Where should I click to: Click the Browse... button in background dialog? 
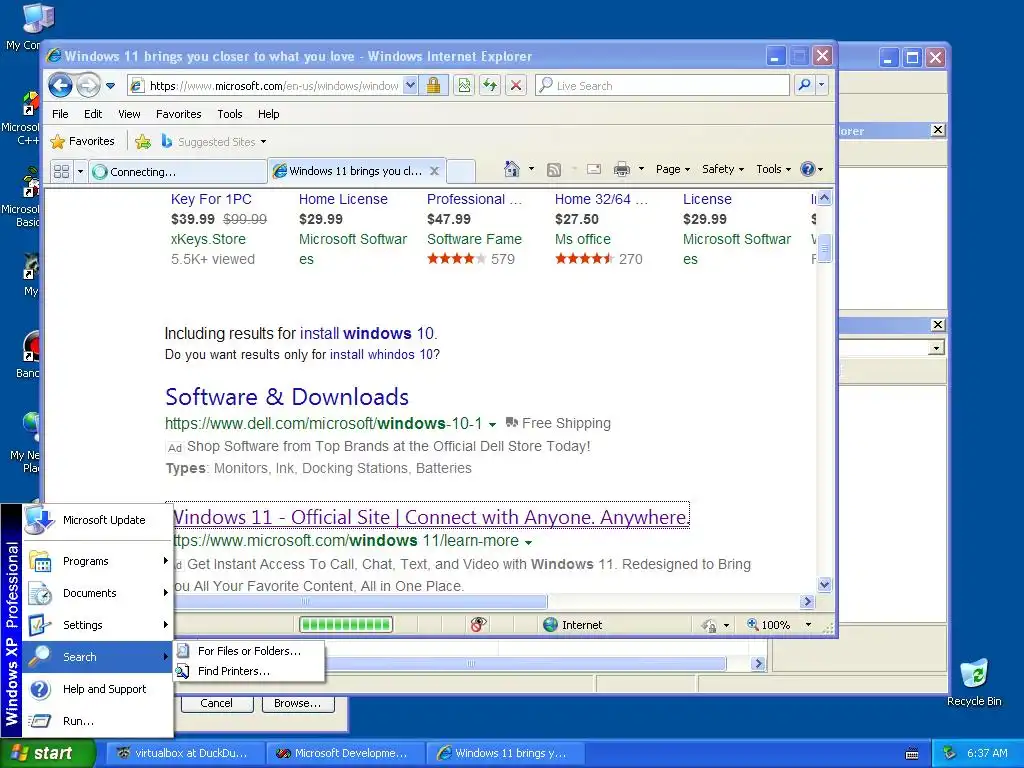coord(298,703)
